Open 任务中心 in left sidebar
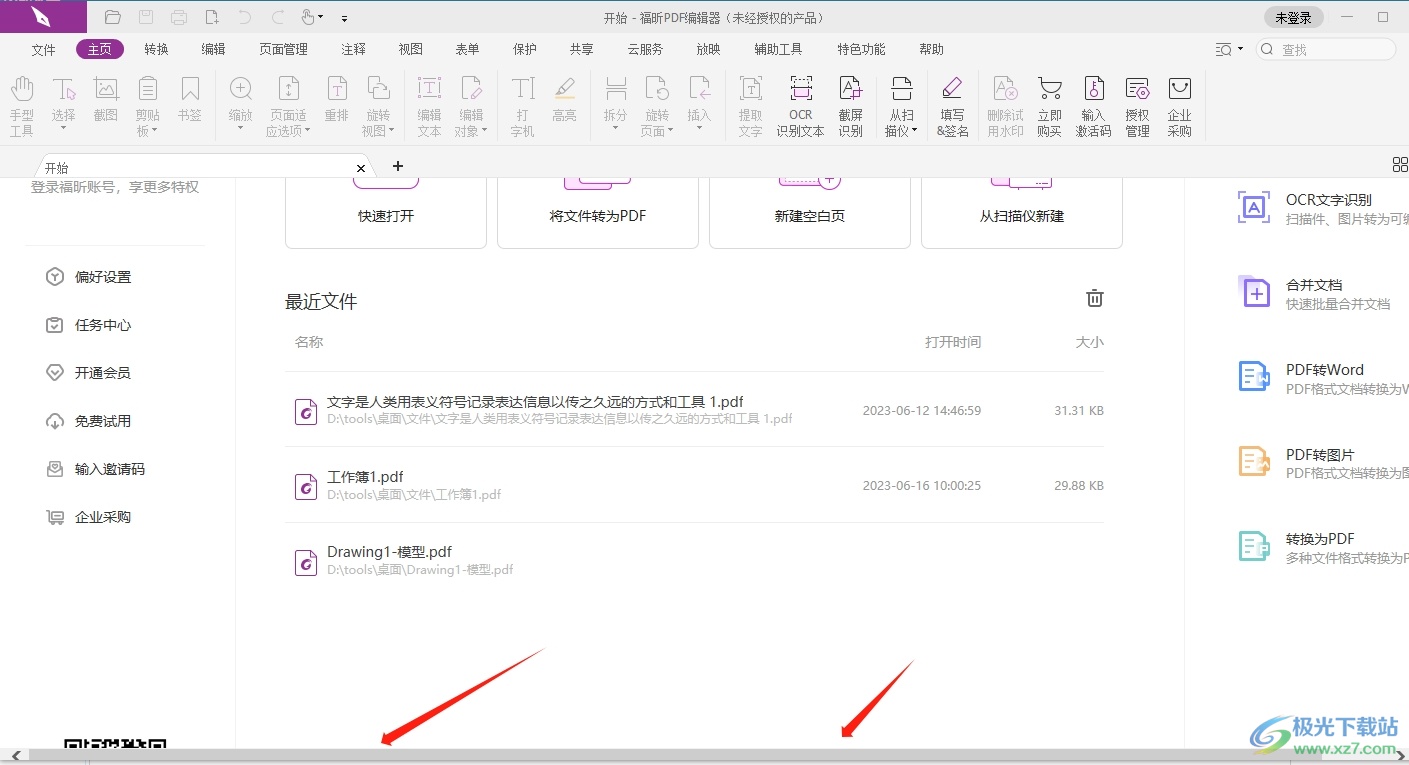 pyautogui.click(x=89, y=325)
